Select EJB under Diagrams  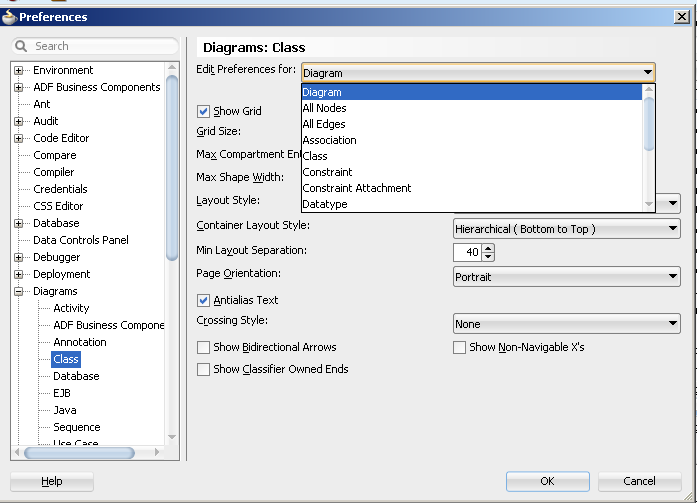click(x=62, y=393)
